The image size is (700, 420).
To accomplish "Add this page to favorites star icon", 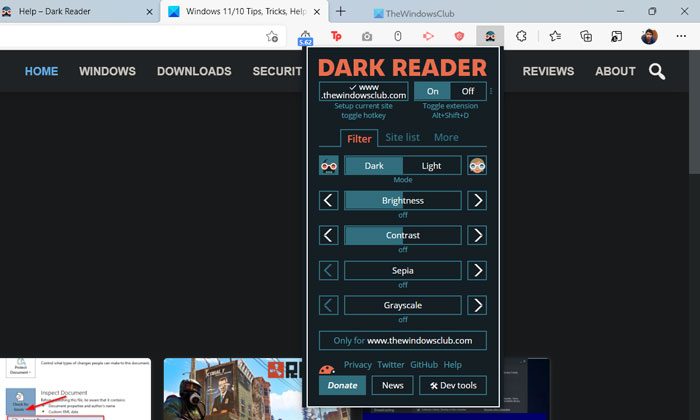I will tap(272, 36).
